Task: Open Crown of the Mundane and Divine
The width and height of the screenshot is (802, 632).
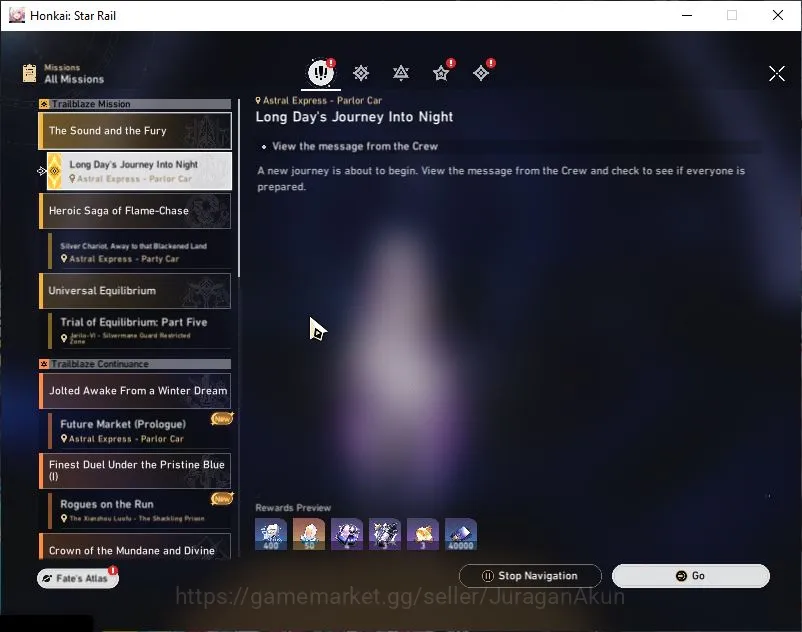Action: pos(135,546)
